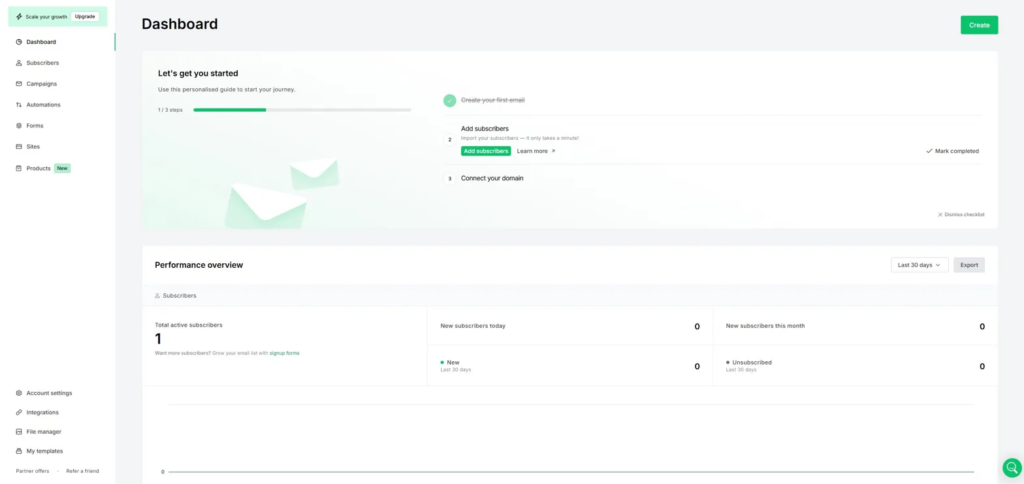Click the Subscribers person icon in sidebar
Screen dimensions: 1024x484
(19, 63)
